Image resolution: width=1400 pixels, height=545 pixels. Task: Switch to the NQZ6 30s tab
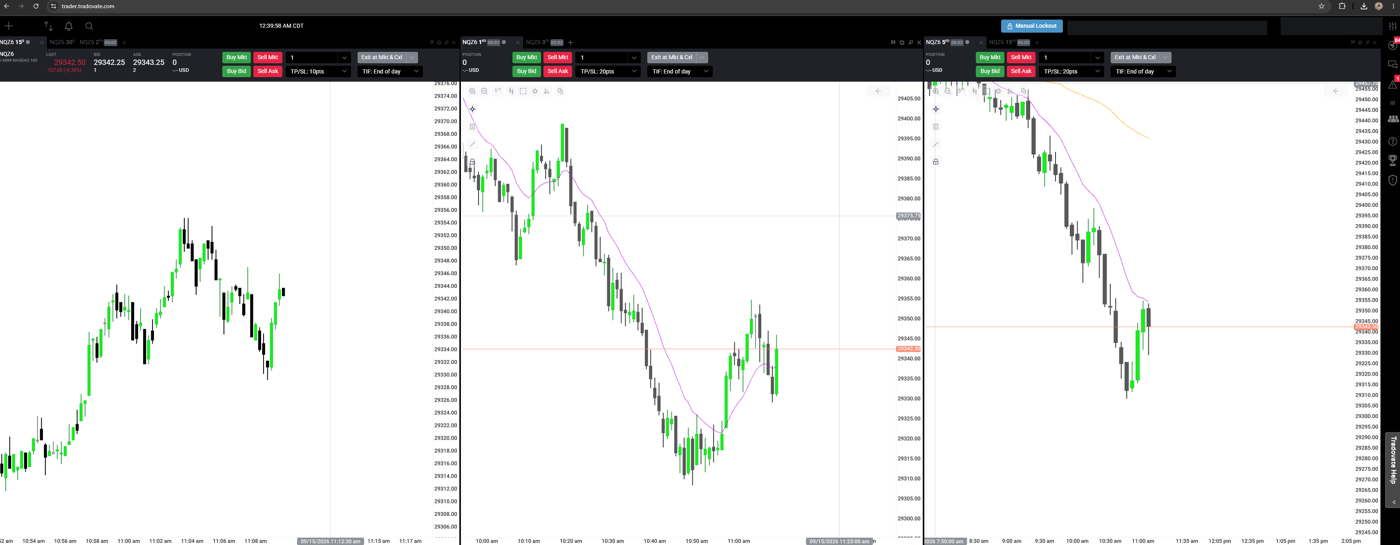tap(62, 42)
